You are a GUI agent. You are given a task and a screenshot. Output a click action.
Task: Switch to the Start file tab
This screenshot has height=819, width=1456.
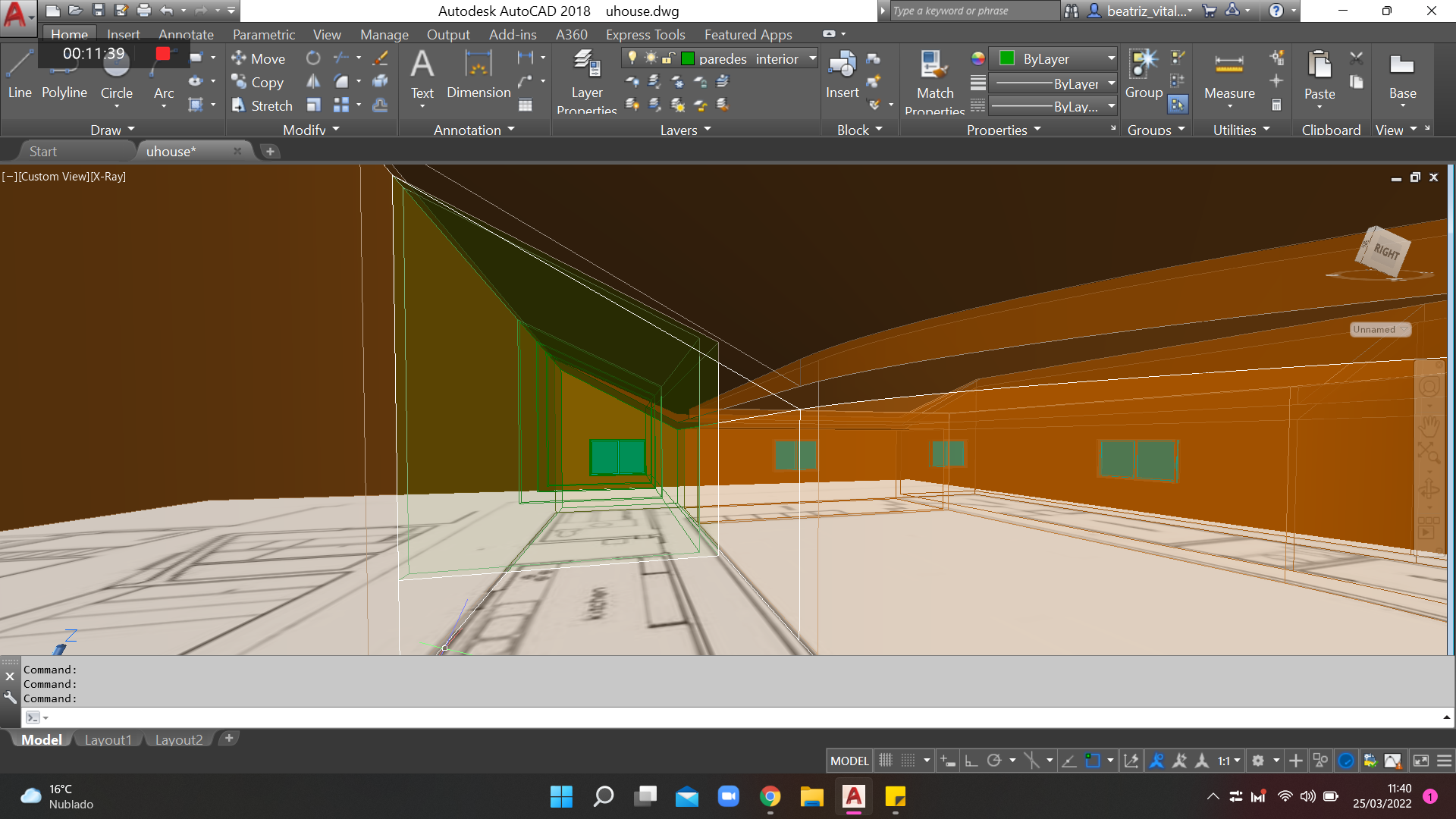pyautogui.click(x=42, y=151)
